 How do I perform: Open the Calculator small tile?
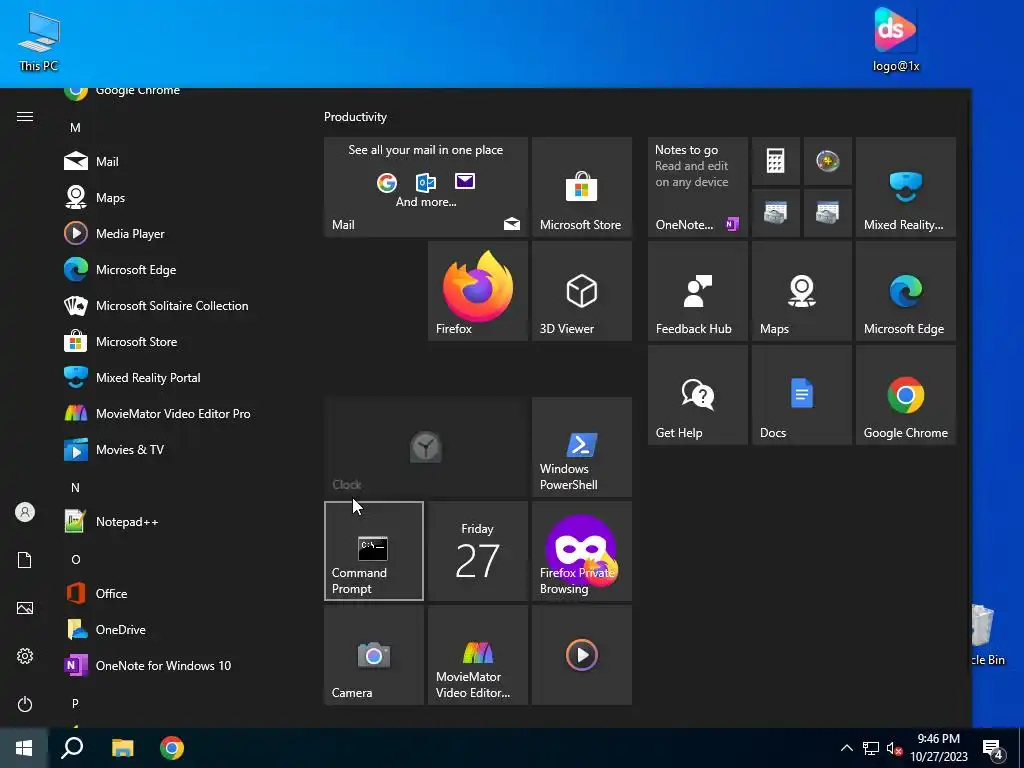(776, 161)
